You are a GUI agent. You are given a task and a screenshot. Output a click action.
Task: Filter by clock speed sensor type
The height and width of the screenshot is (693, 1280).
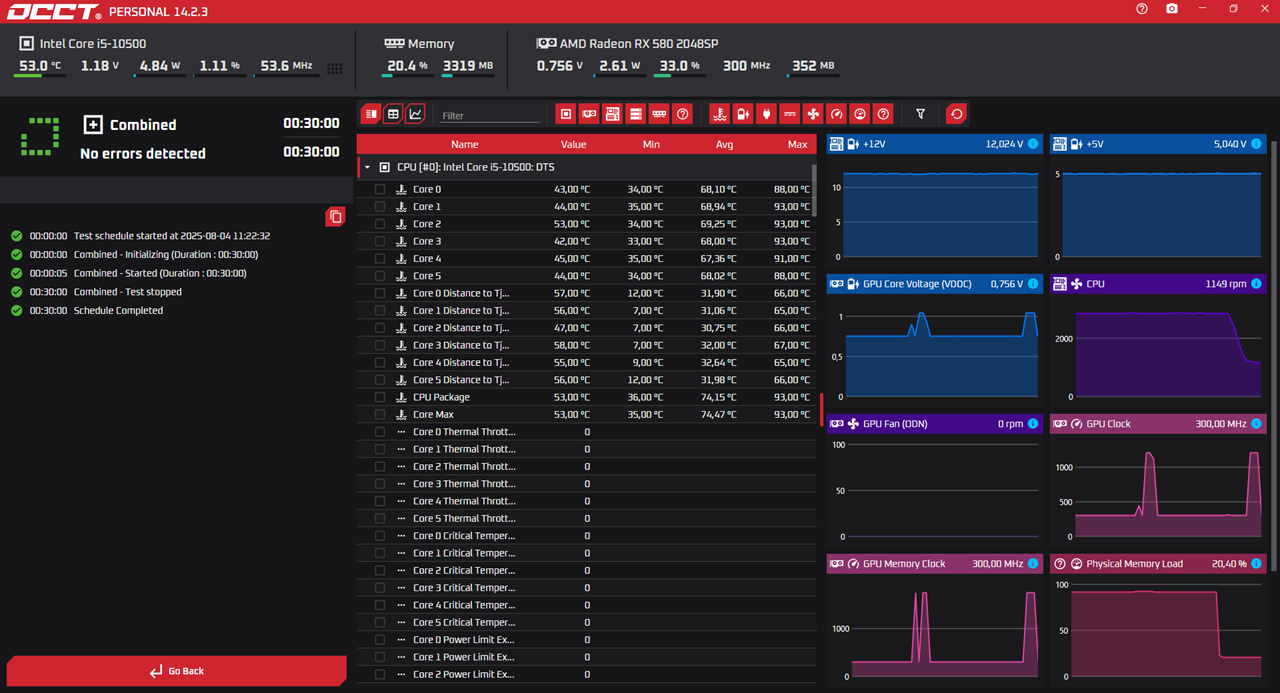click(837, 114)
